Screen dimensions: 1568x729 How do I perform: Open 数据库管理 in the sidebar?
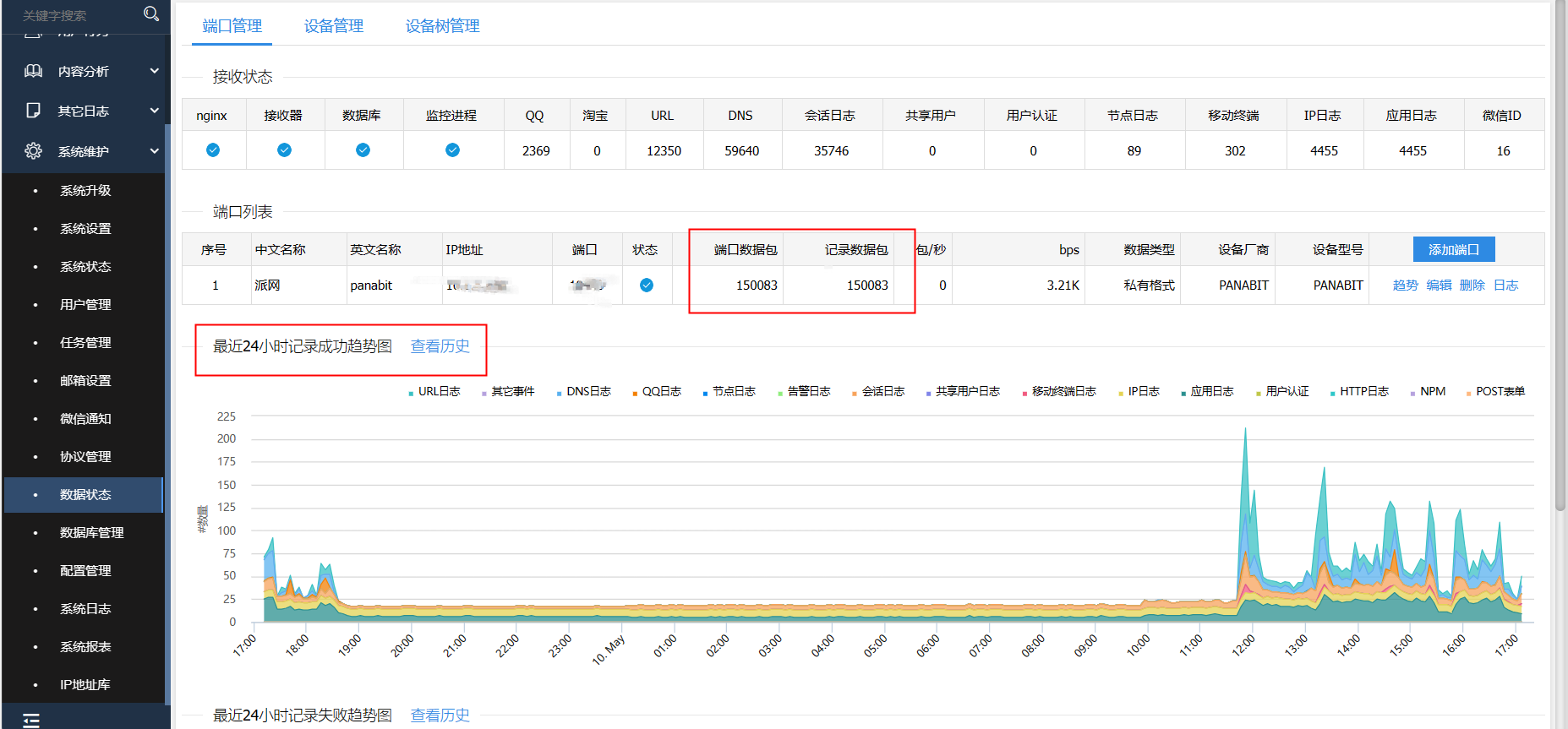91,533
